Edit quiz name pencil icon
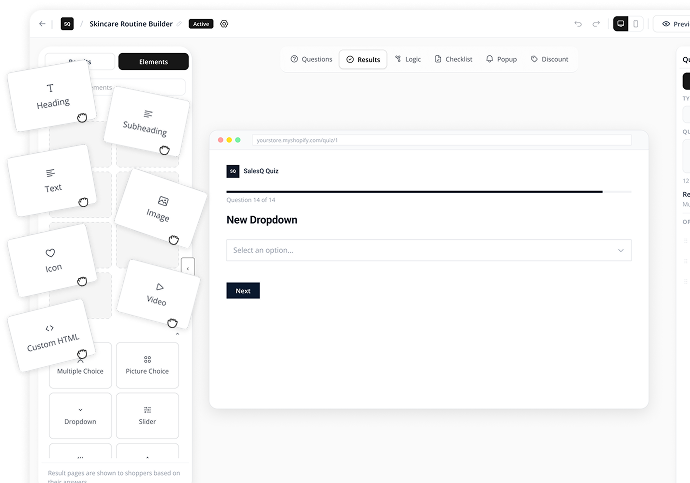 pos(179,24)
